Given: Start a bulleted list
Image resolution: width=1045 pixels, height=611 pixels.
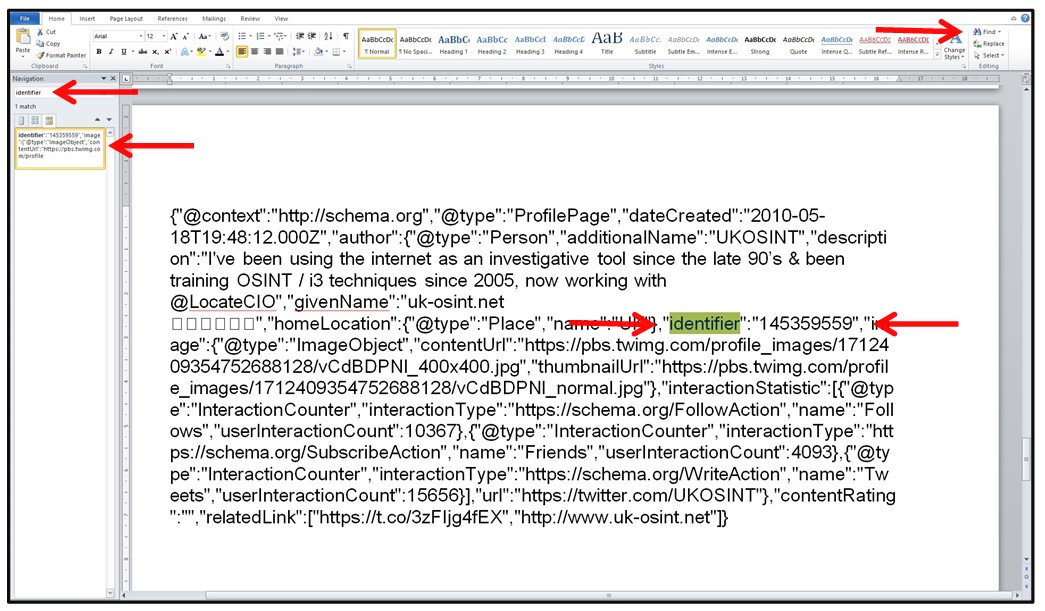Looking at the screenshot, I should click(241, 36).
